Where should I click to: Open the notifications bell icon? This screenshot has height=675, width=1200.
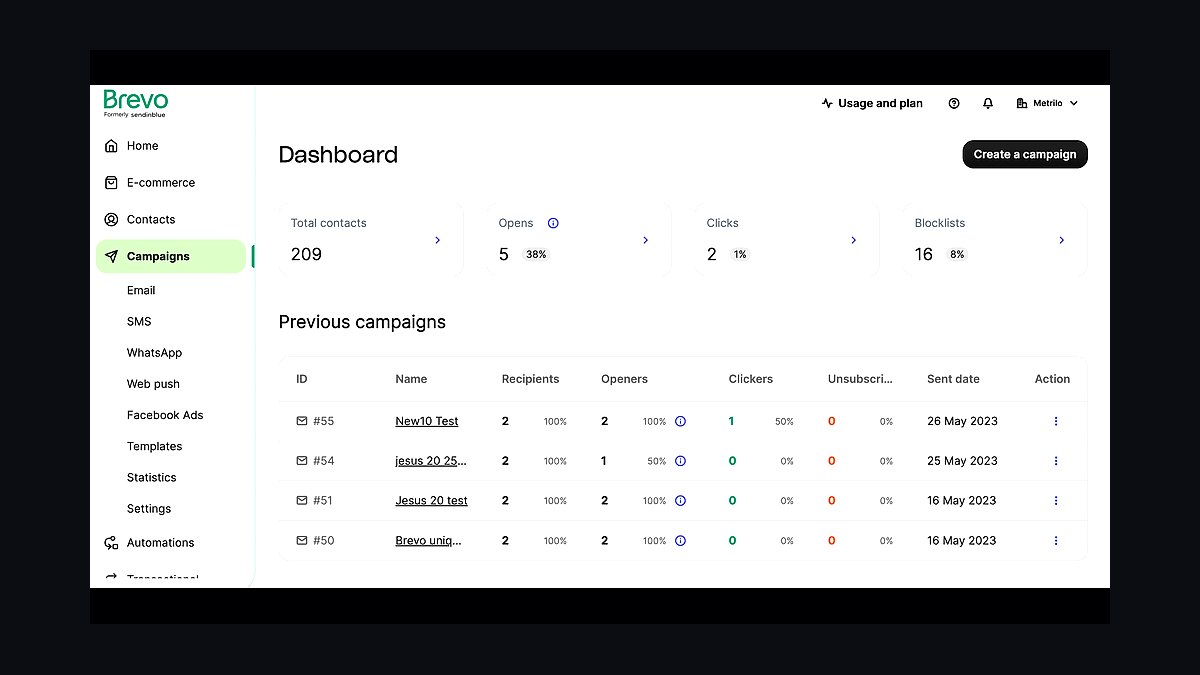pyautogui.click(x=988, y=103)
